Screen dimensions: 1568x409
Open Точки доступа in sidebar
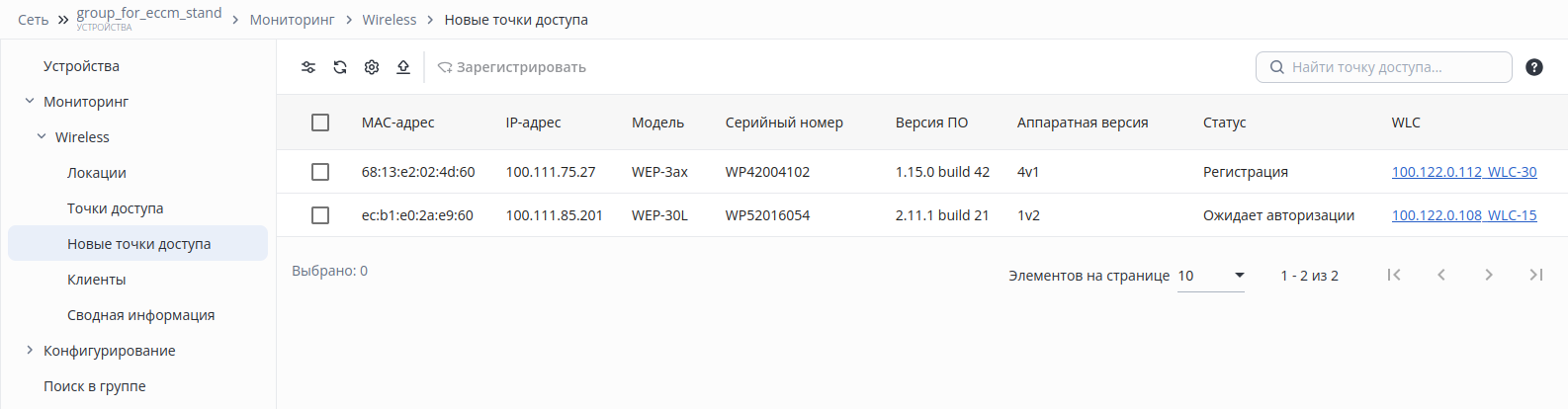pyautogui.click(x=116, y=208)
